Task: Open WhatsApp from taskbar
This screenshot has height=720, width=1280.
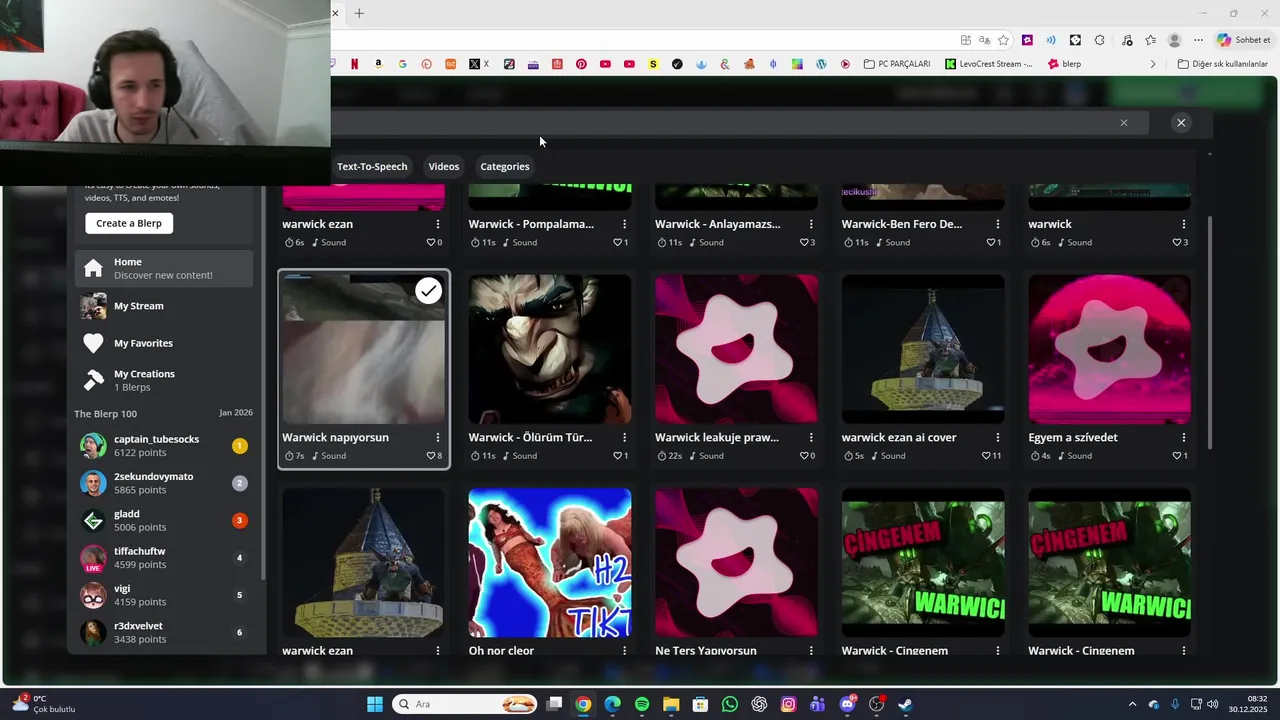Action: pyautogui.click(x=730, y=704)
